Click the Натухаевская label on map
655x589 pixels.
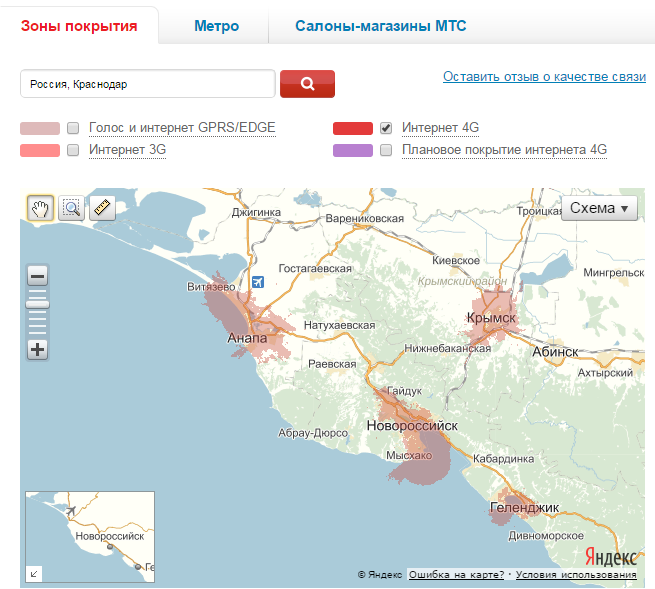click(x=340, y=325)
